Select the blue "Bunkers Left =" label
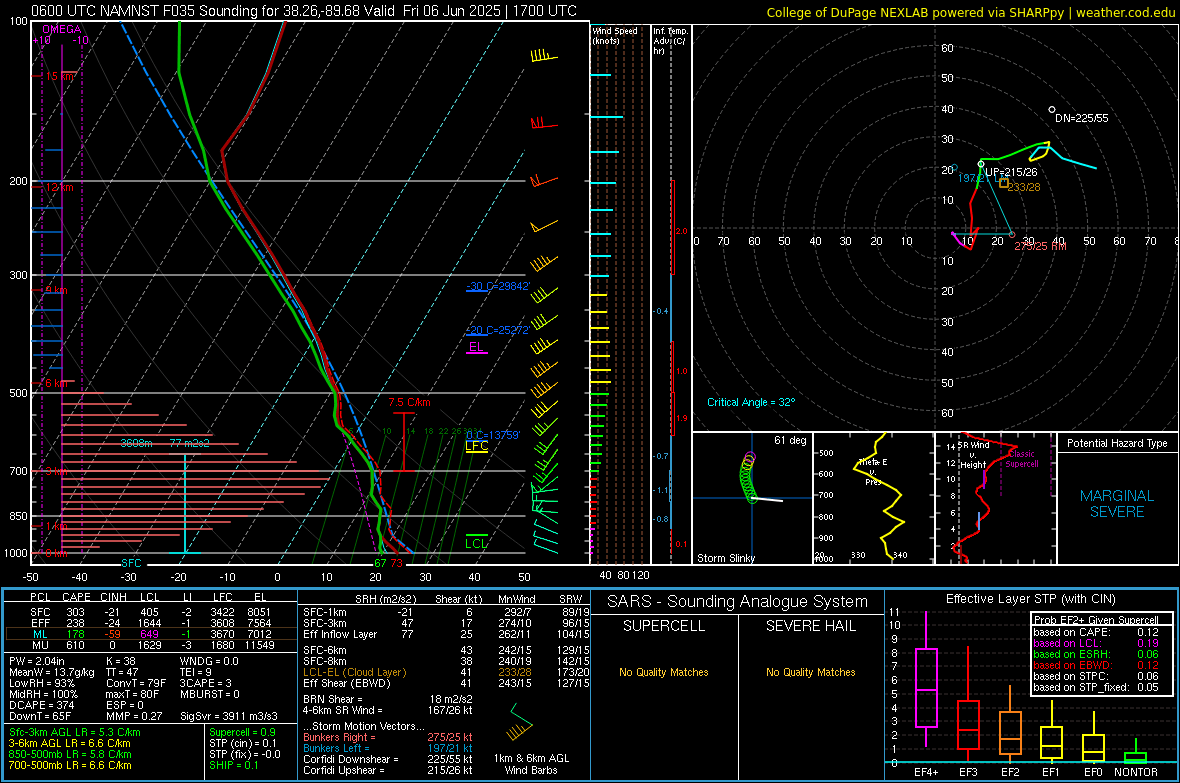This screenshot has width=1180, height=783. tap(336, 748)
